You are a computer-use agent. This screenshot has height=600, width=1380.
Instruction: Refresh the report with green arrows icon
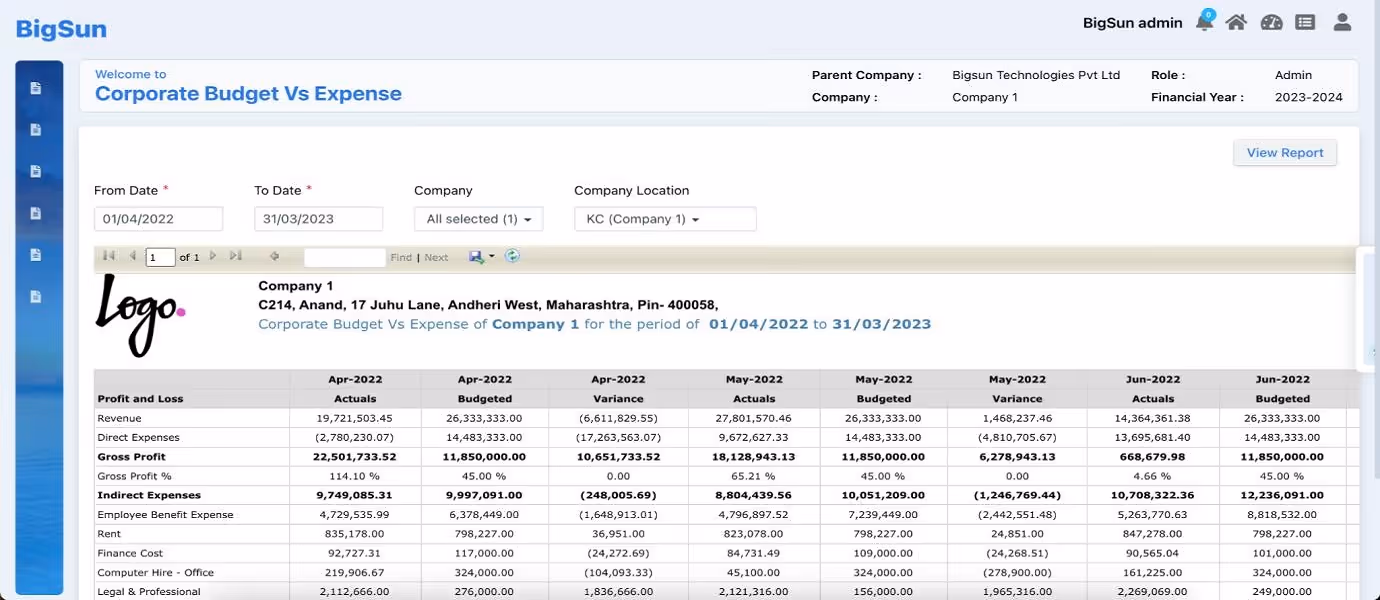(x=512, y=256)
